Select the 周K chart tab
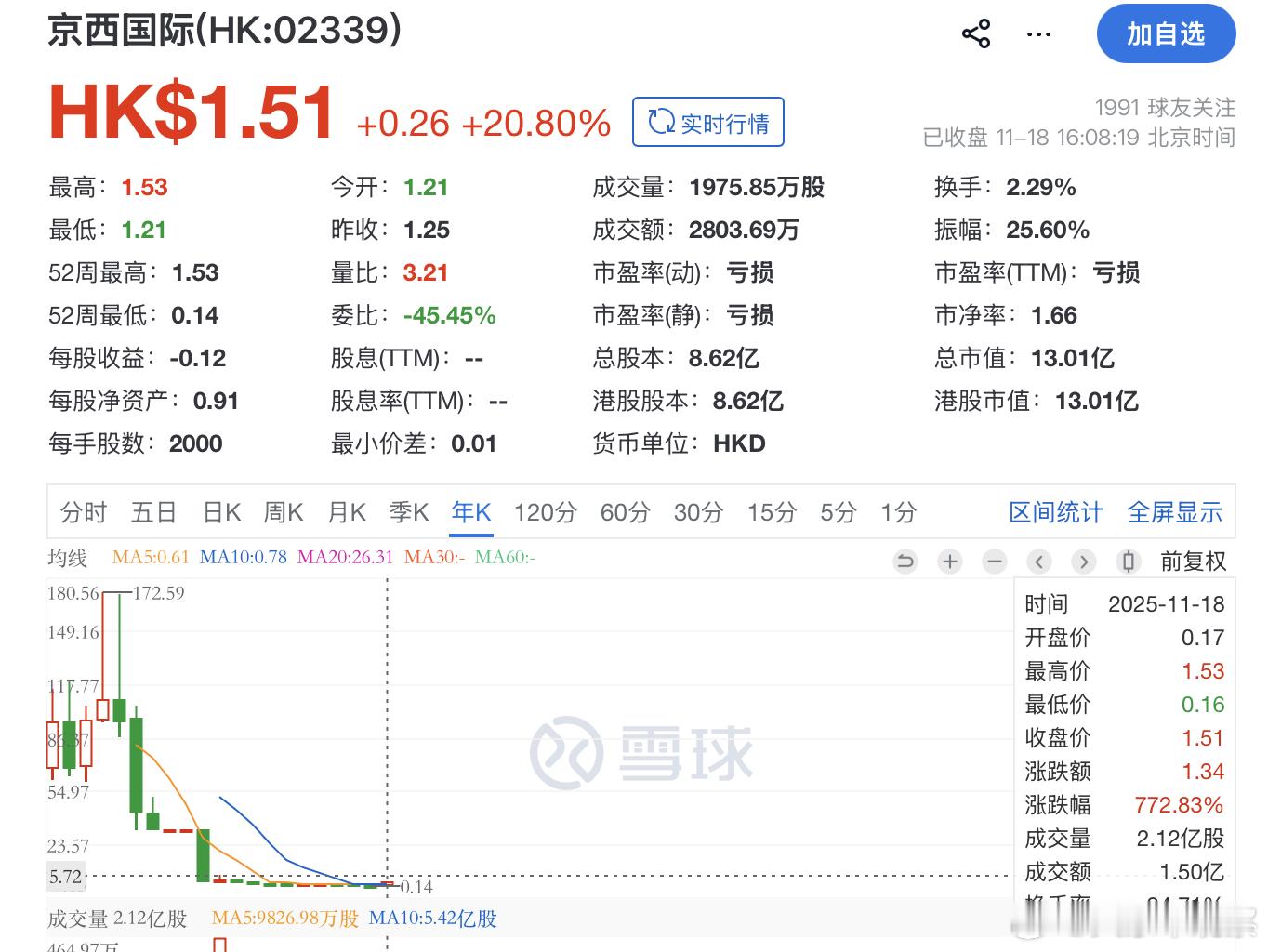 pyautogui.click(x=284, y=512)
